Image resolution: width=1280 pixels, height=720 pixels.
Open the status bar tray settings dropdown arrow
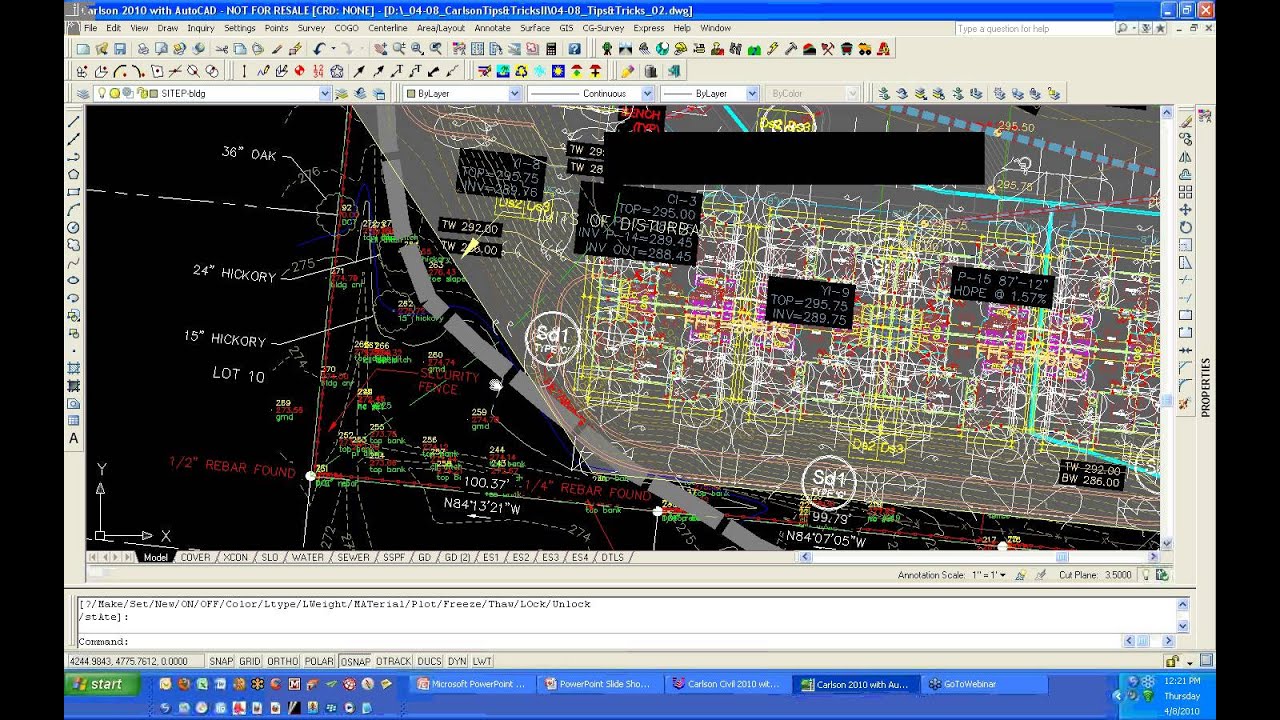click(1190, 662)
